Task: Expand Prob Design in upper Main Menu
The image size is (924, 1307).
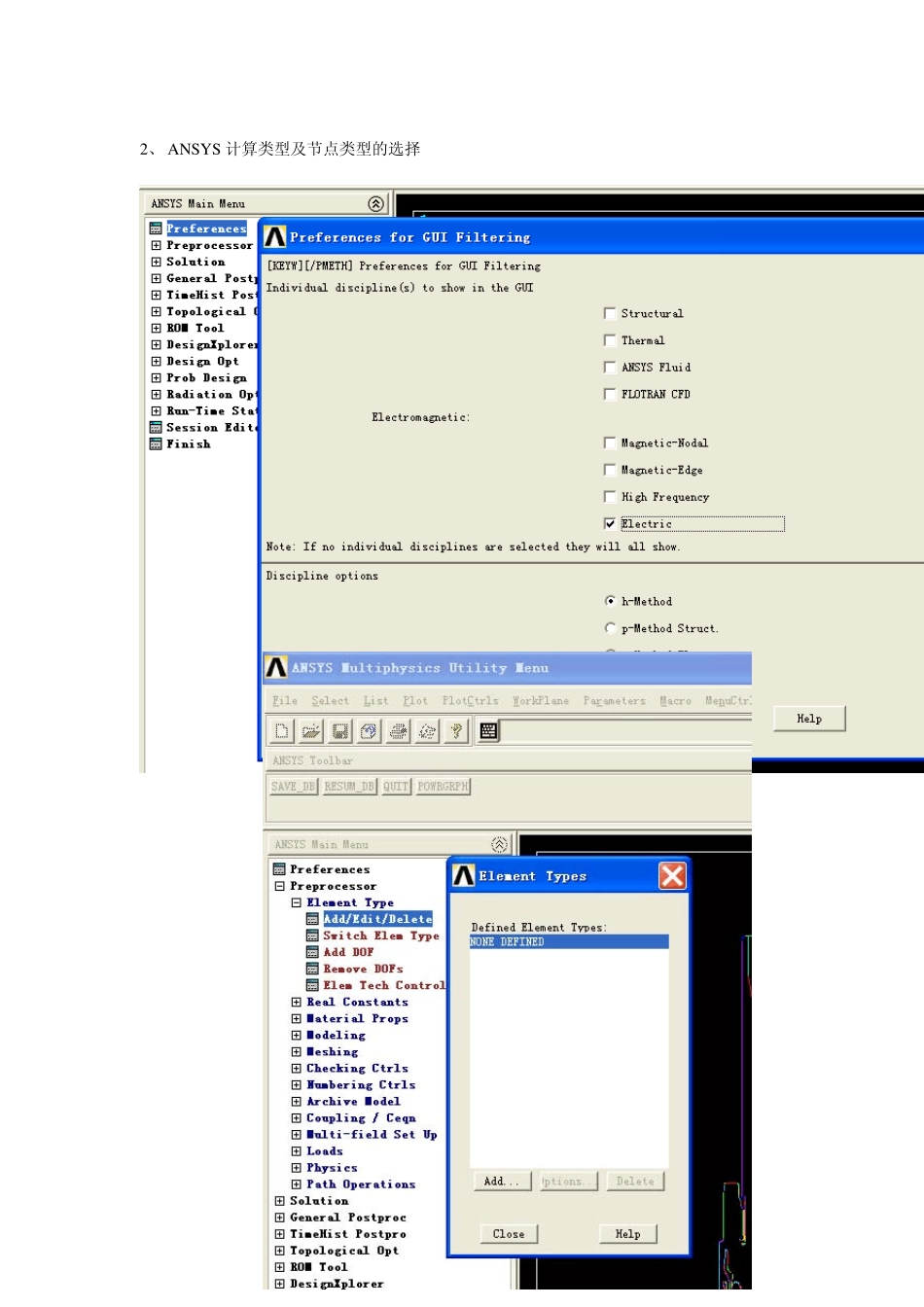Action: (156, 377)
